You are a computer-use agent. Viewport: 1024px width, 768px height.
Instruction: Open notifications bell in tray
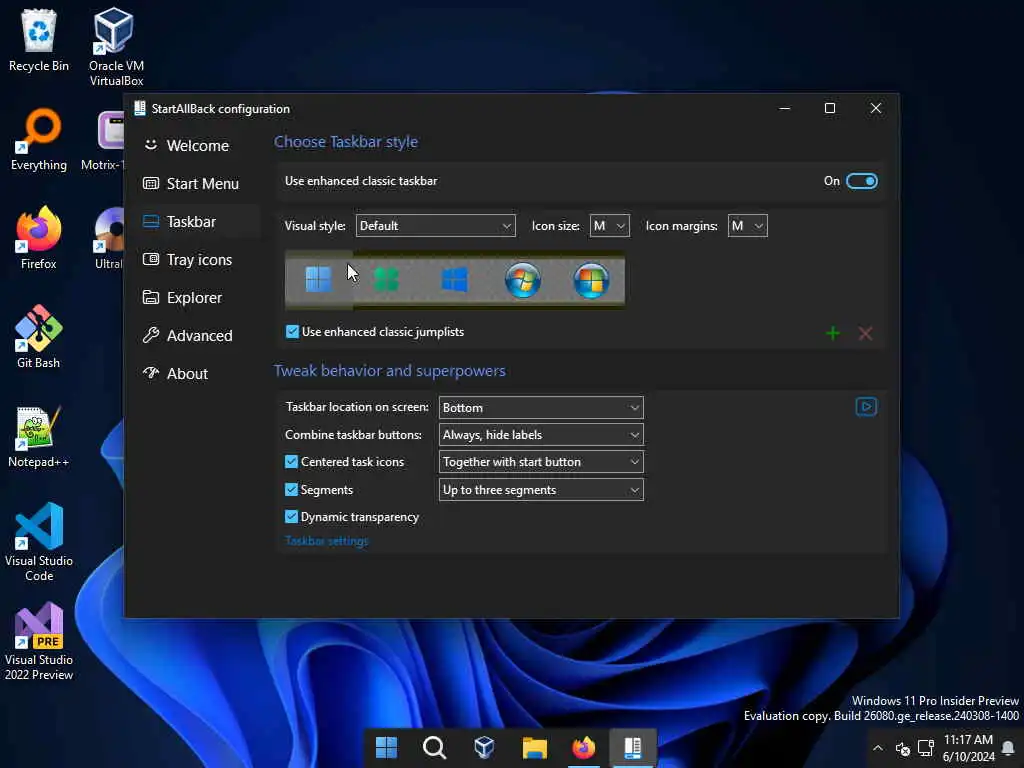click(x=1008, y=748)
